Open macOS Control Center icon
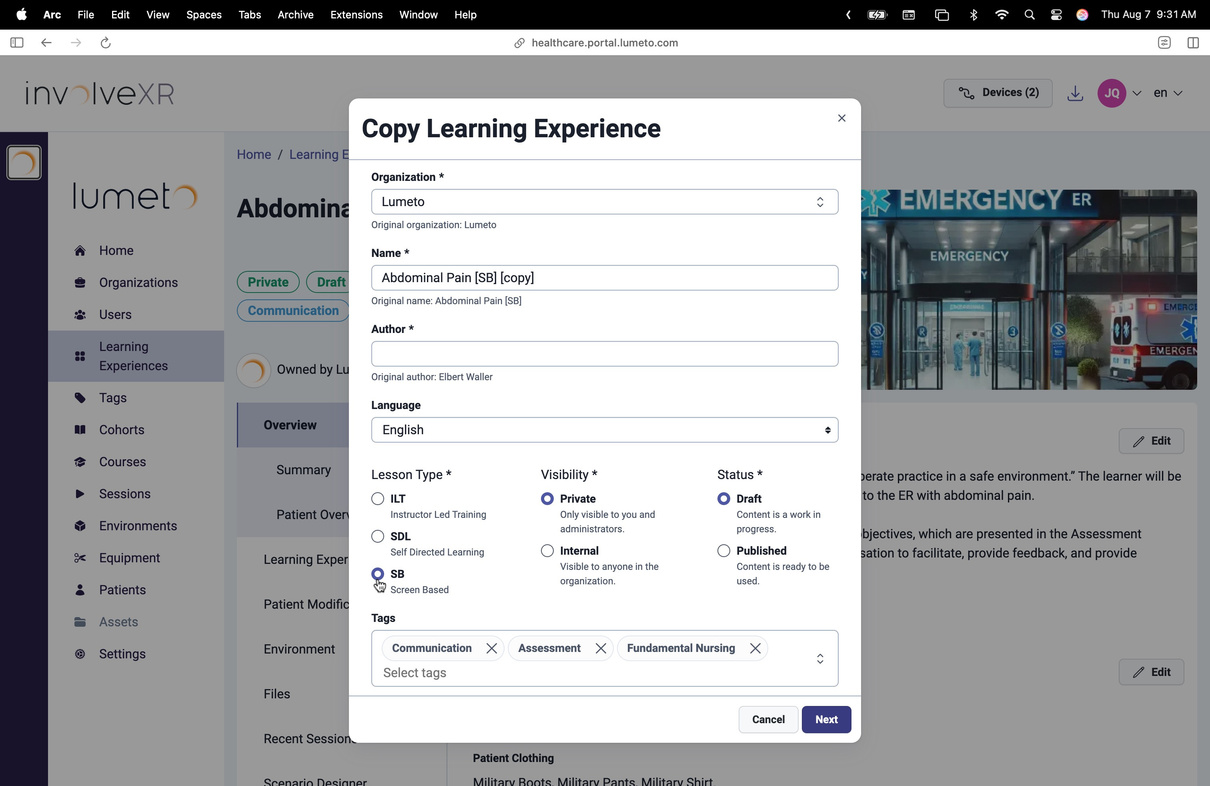1210x786 pixels. tap(1056, 15)
